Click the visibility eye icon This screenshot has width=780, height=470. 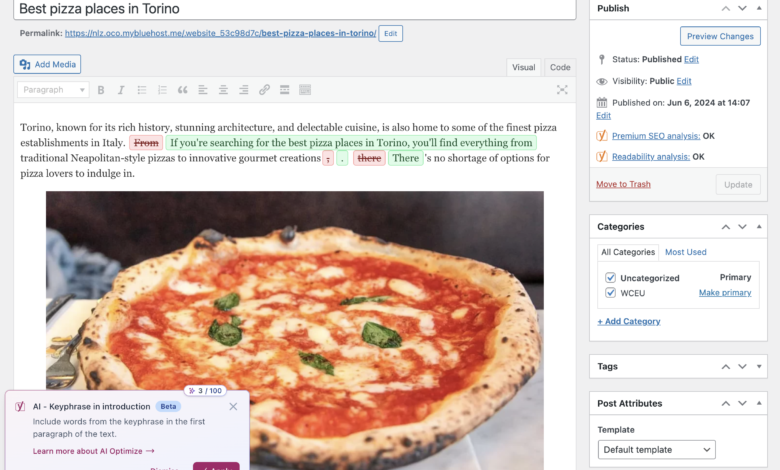click(602, 81)
